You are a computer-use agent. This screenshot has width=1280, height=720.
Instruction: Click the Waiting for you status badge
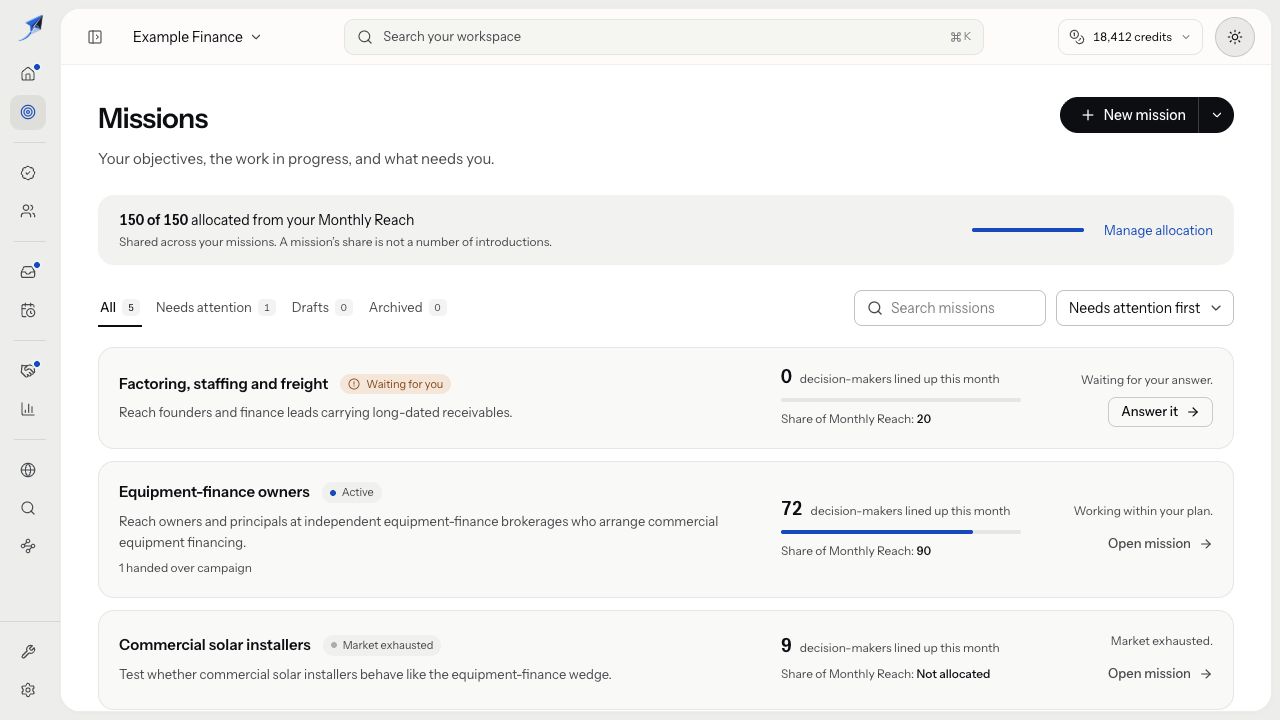pyautogui.click(x=396, y=384)
